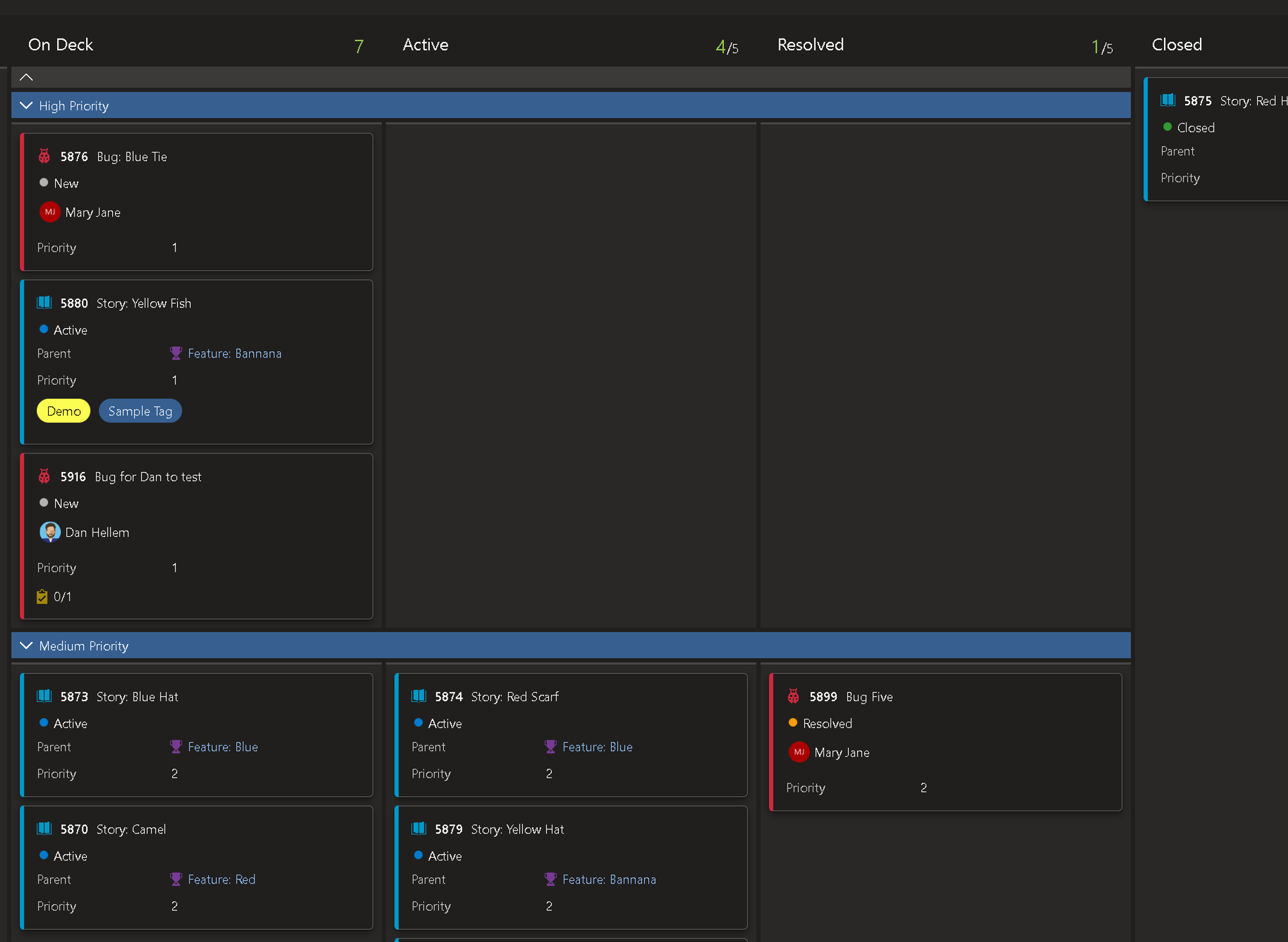Collapse the High Priority swimlane
This screenshot has height=942, width=1288.
pos(26,105)
